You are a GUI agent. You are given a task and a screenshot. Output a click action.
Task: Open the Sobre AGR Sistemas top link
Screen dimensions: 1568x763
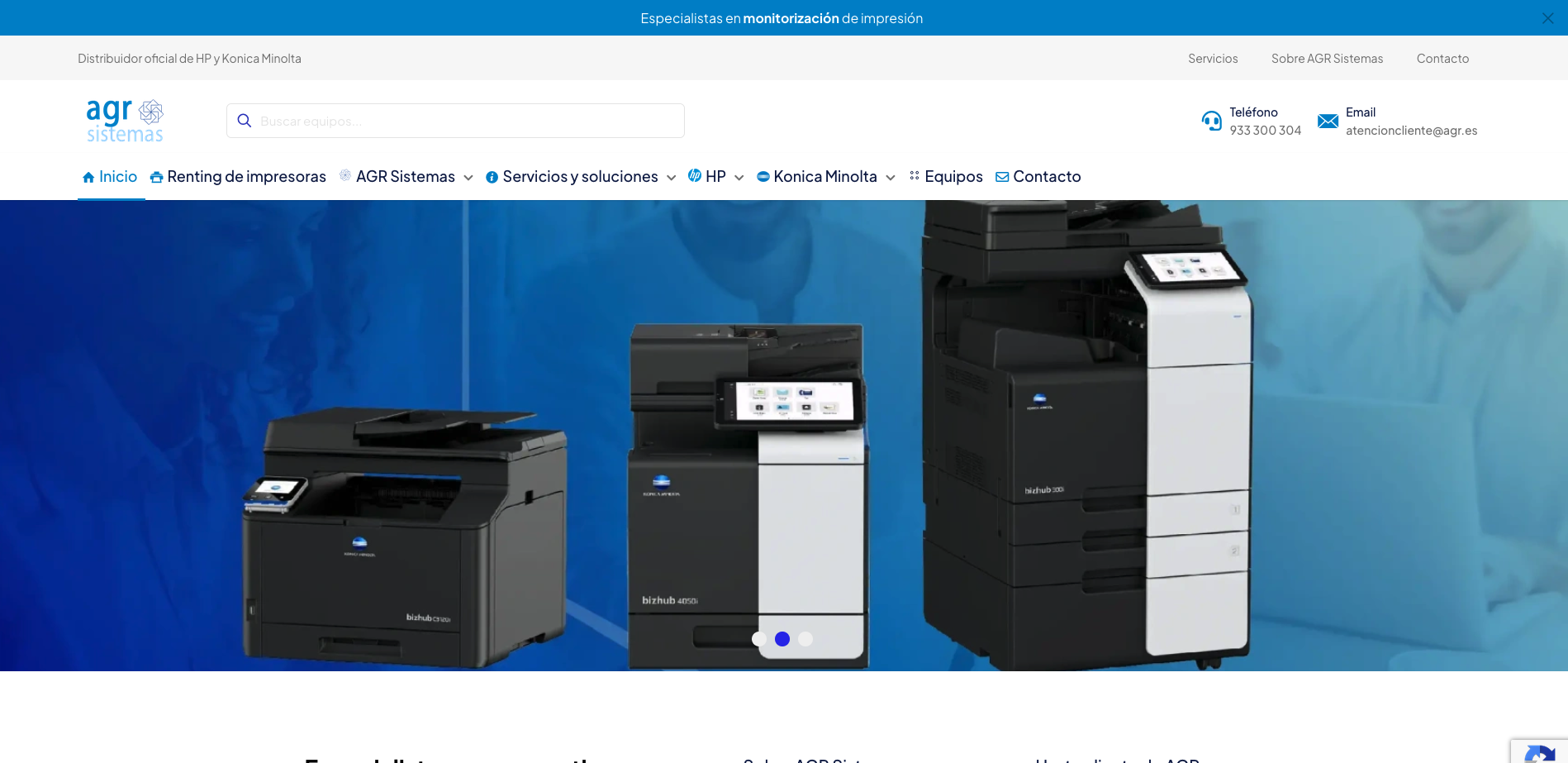point(1327,59)
